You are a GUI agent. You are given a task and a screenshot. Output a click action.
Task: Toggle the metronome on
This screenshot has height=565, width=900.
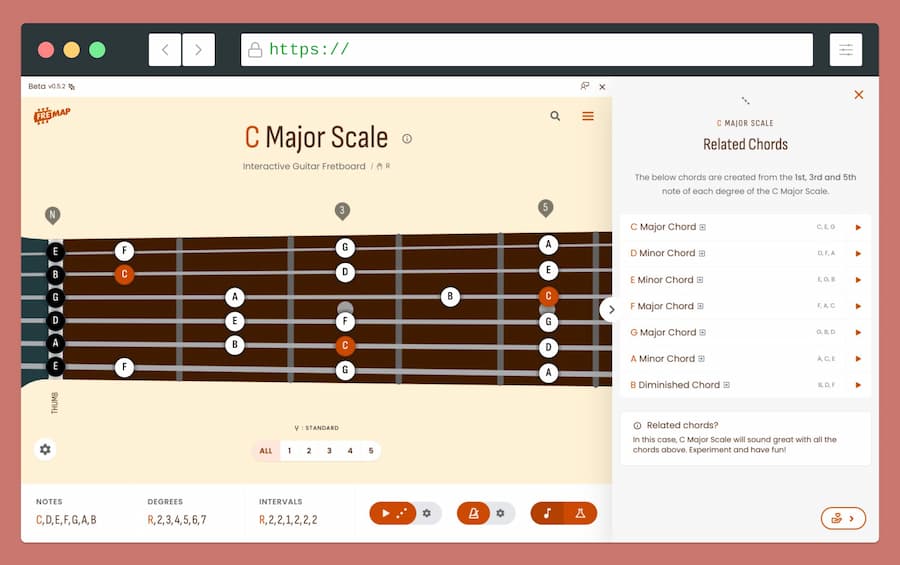click(473, 513)
